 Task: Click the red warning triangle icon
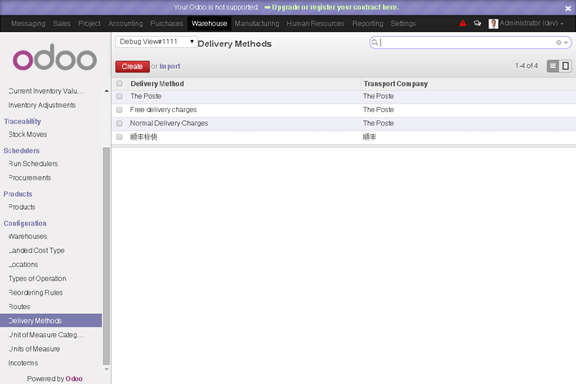462,23
